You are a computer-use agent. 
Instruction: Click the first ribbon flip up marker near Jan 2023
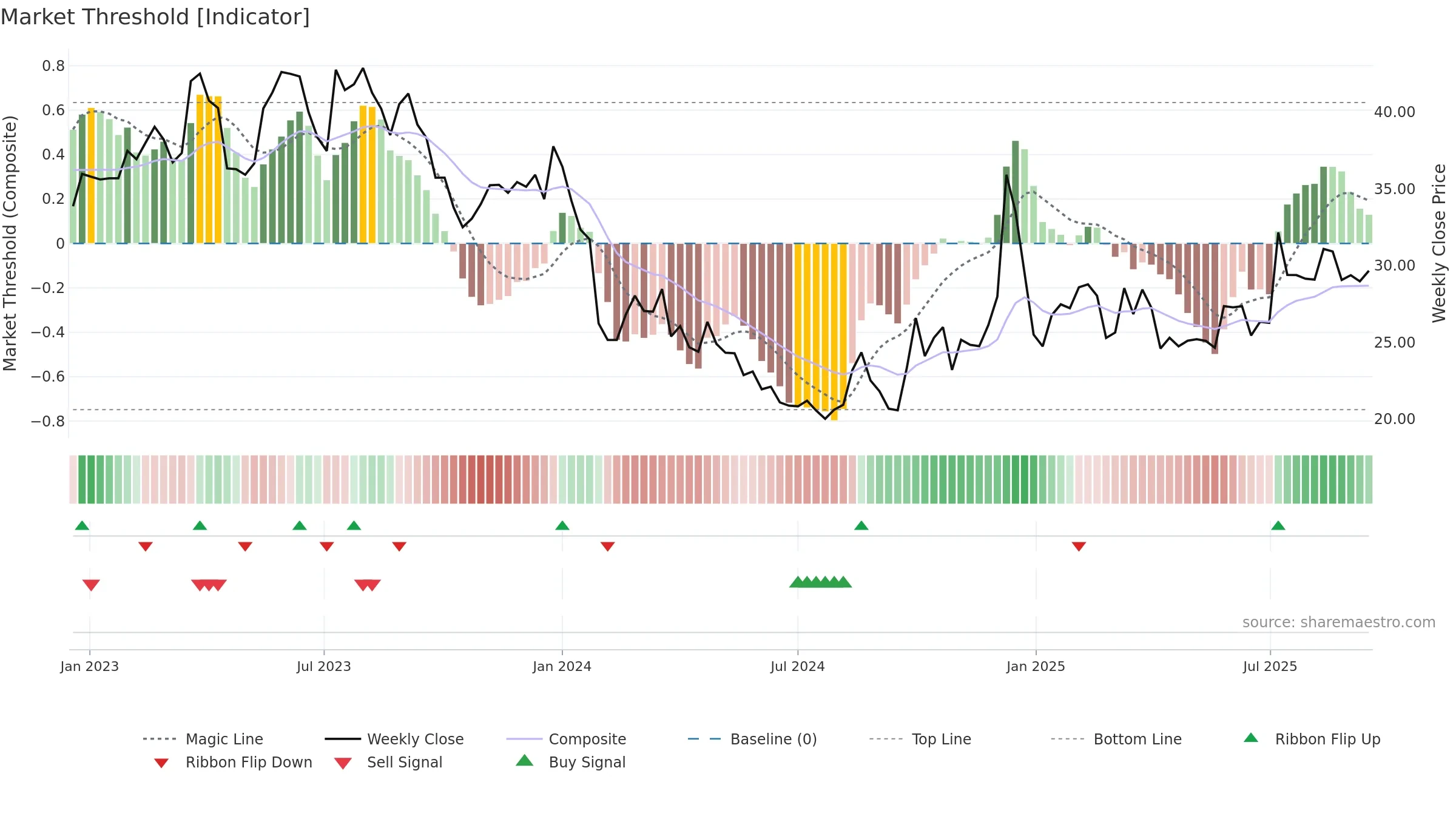pyautogui.click(x=82, y=525)
